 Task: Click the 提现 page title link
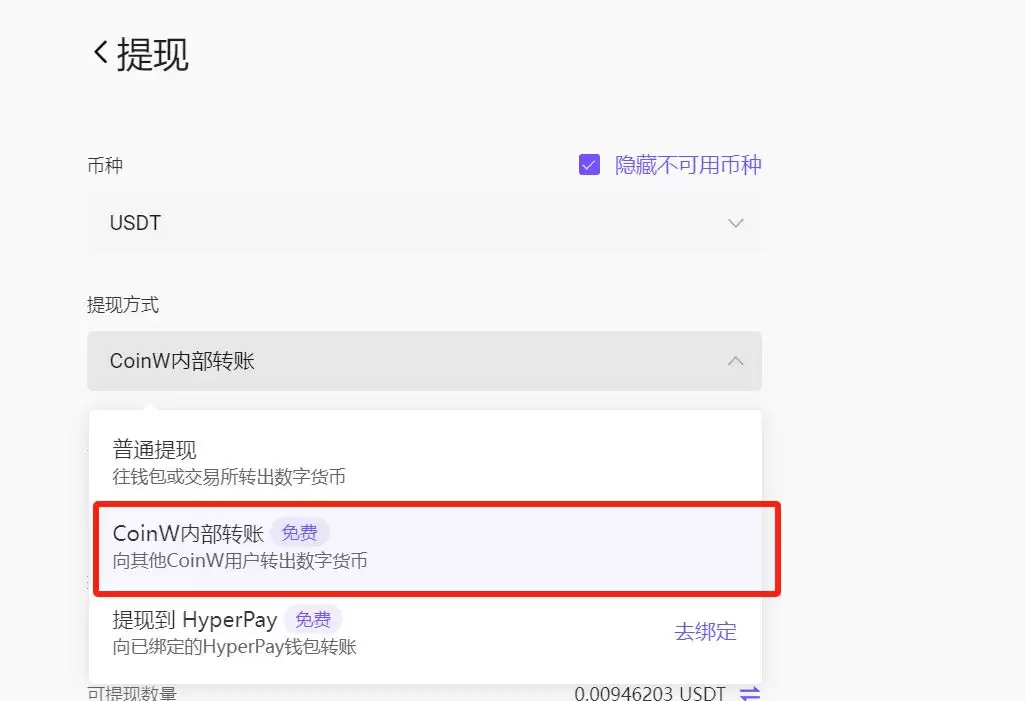pyautogui.click(x=153, y=53)
